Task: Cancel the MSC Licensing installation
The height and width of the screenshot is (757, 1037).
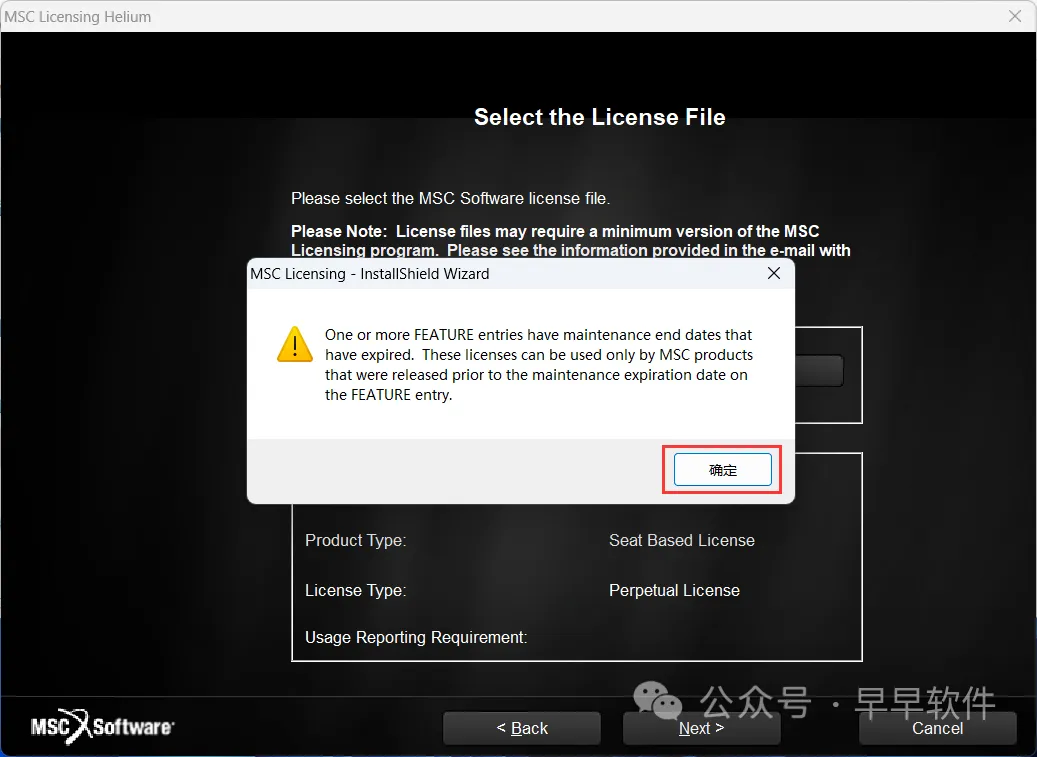Action: pos(937,728)
